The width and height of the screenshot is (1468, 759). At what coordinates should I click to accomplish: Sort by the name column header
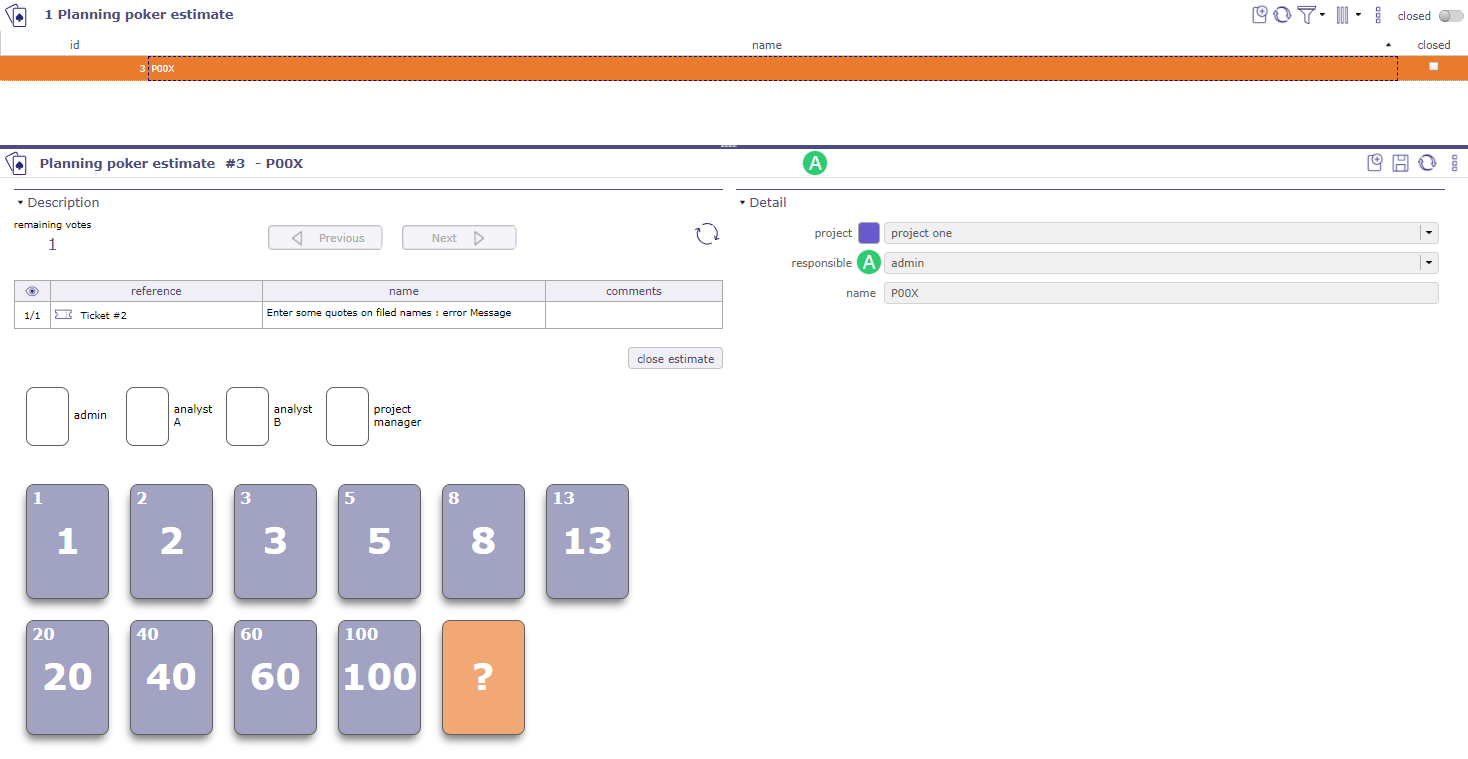click(x=767, y=45)
